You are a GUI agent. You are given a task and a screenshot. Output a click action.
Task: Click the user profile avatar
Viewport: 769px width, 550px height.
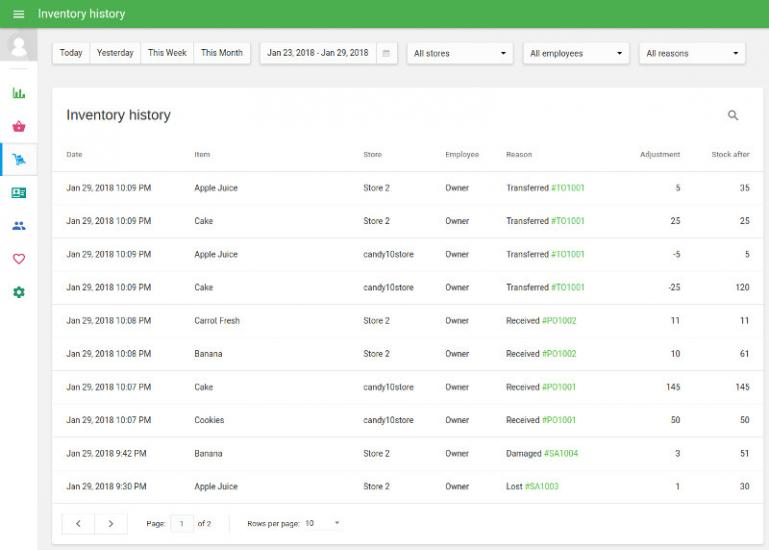[17, 45]
